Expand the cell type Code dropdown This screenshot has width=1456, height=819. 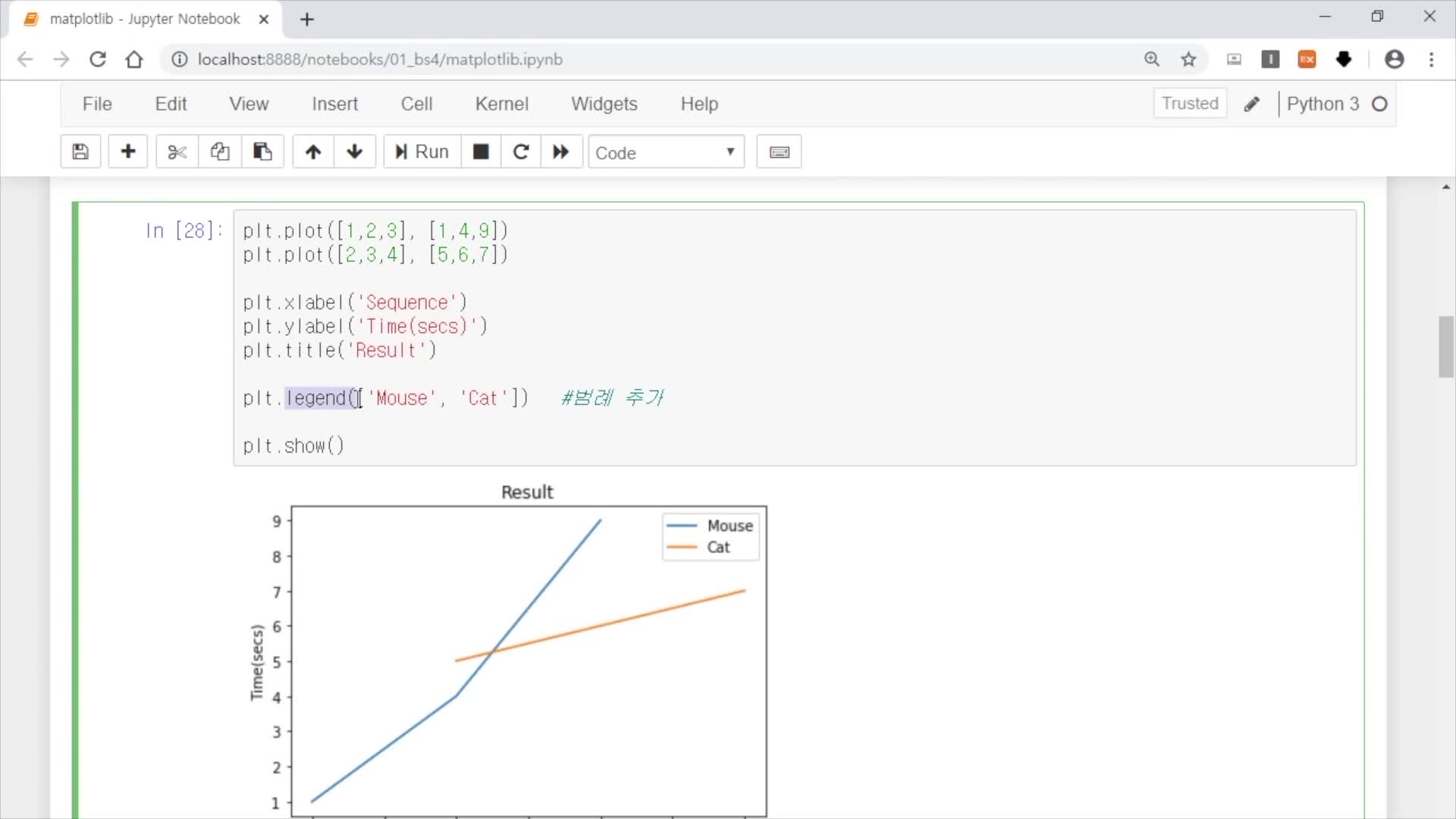pos(666,152)
